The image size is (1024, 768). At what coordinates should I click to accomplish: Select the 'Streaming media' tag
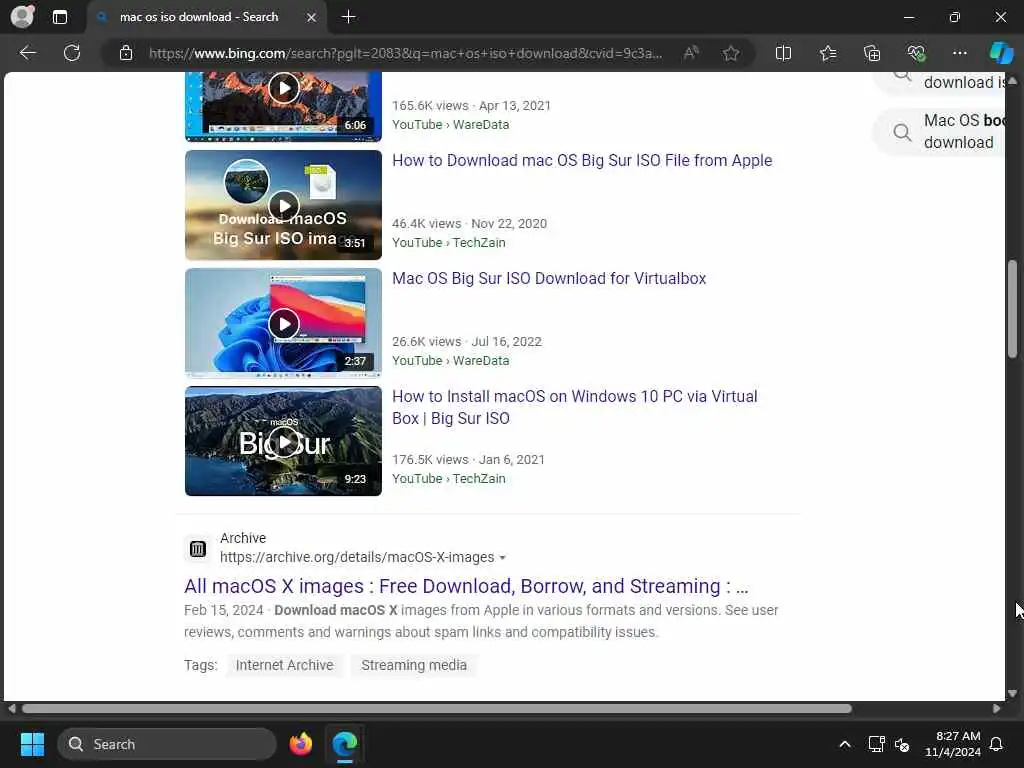(413, 665)
